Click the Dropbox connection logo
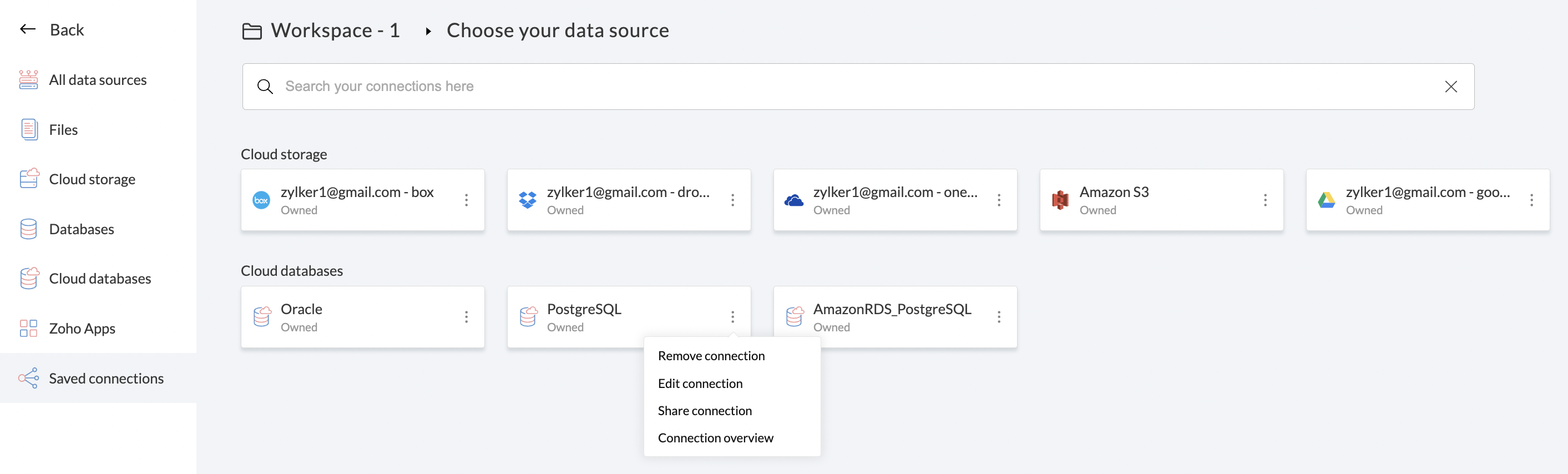 click(x=527, y=200)
